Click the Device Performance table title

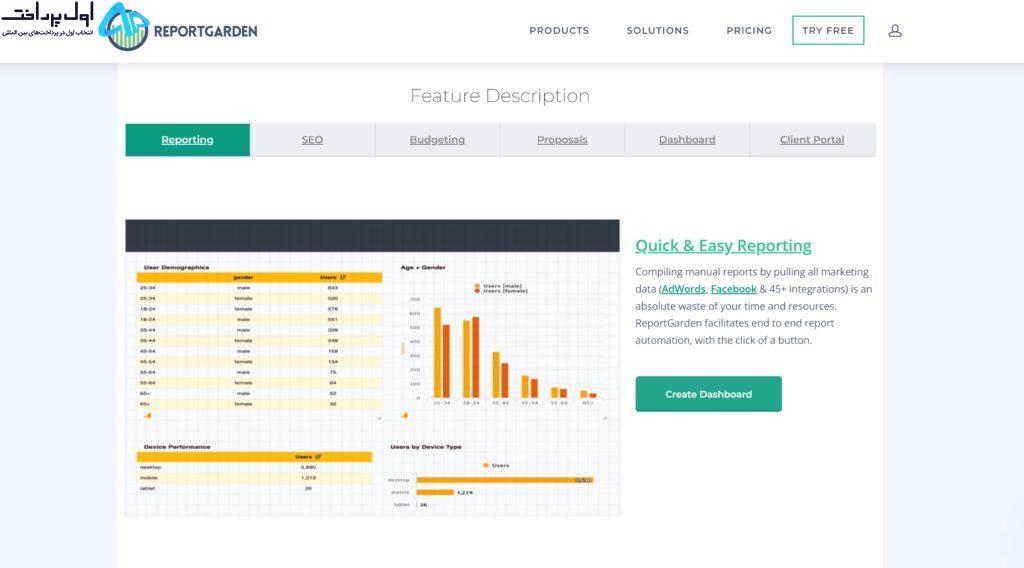click(x=177, y=447)
